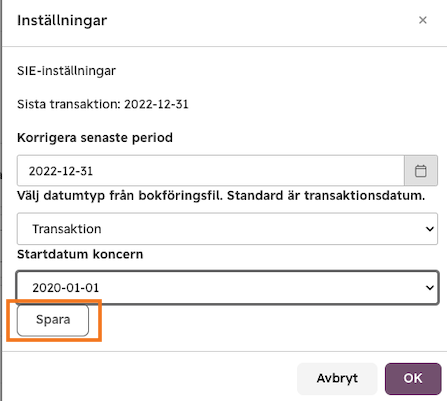The image size is (447, 401).
Task: Click the Transaktion option text in selector
Action: [67, 229]
